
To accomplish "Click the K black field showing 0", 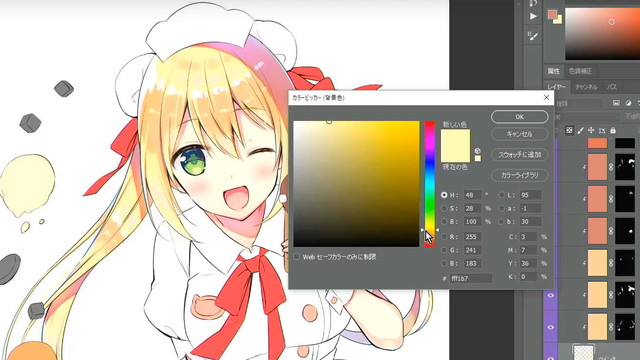I will pyautogui.click(x=528, y=277).
